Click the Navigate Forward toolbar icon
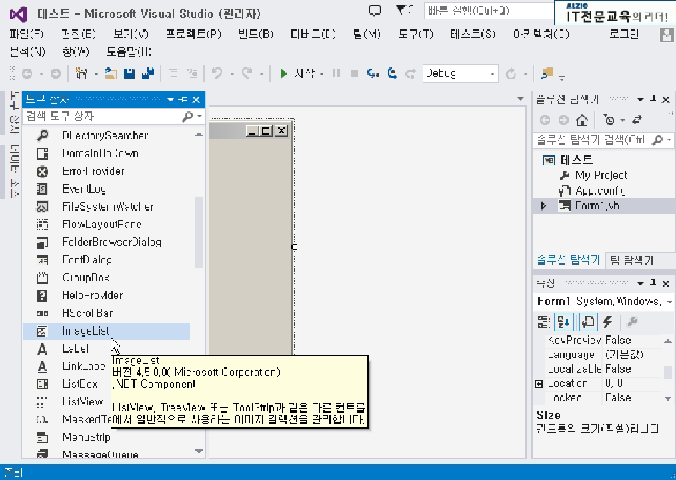 tap(56, 74)
